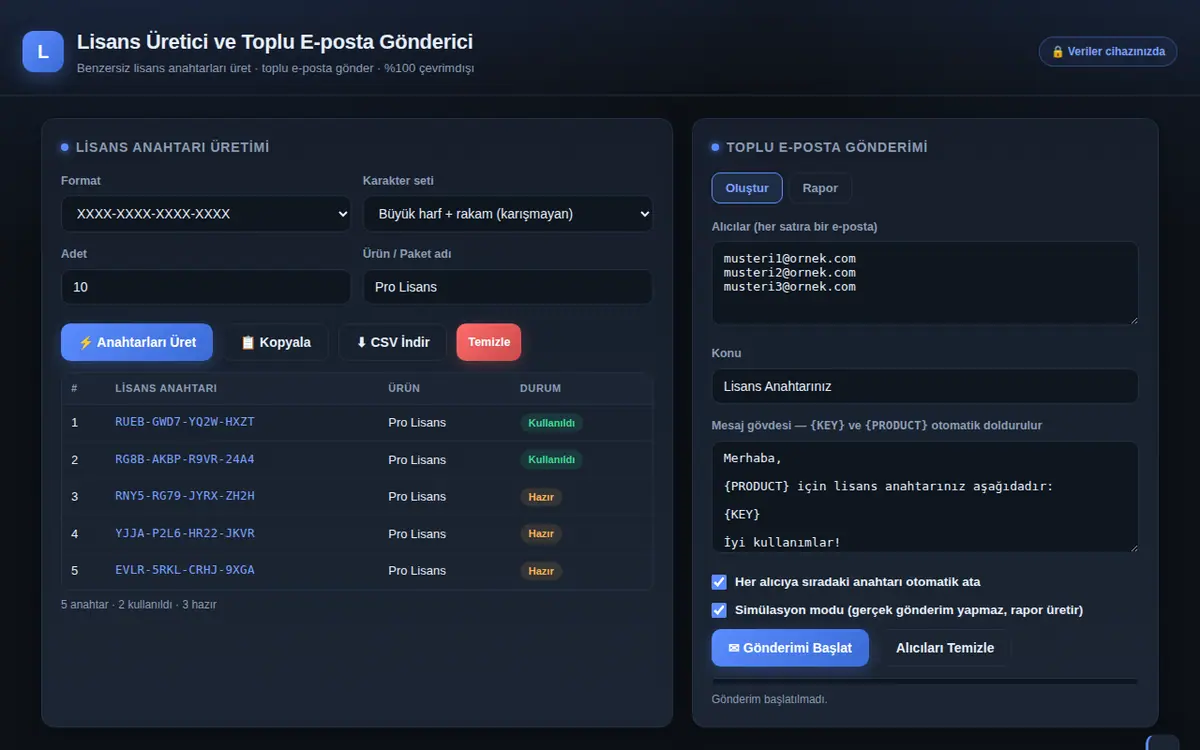This screenshot has width=1200, height=750.
Task: Expand the Karakter seti dropdown
Action: point(508,214)
